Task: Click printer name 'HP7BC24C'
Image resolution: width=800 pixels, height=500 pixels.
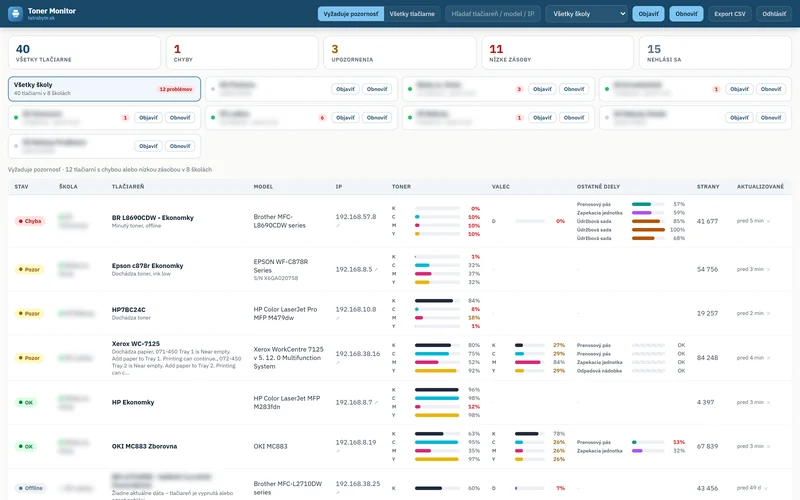Action: [x=129, y=310]
